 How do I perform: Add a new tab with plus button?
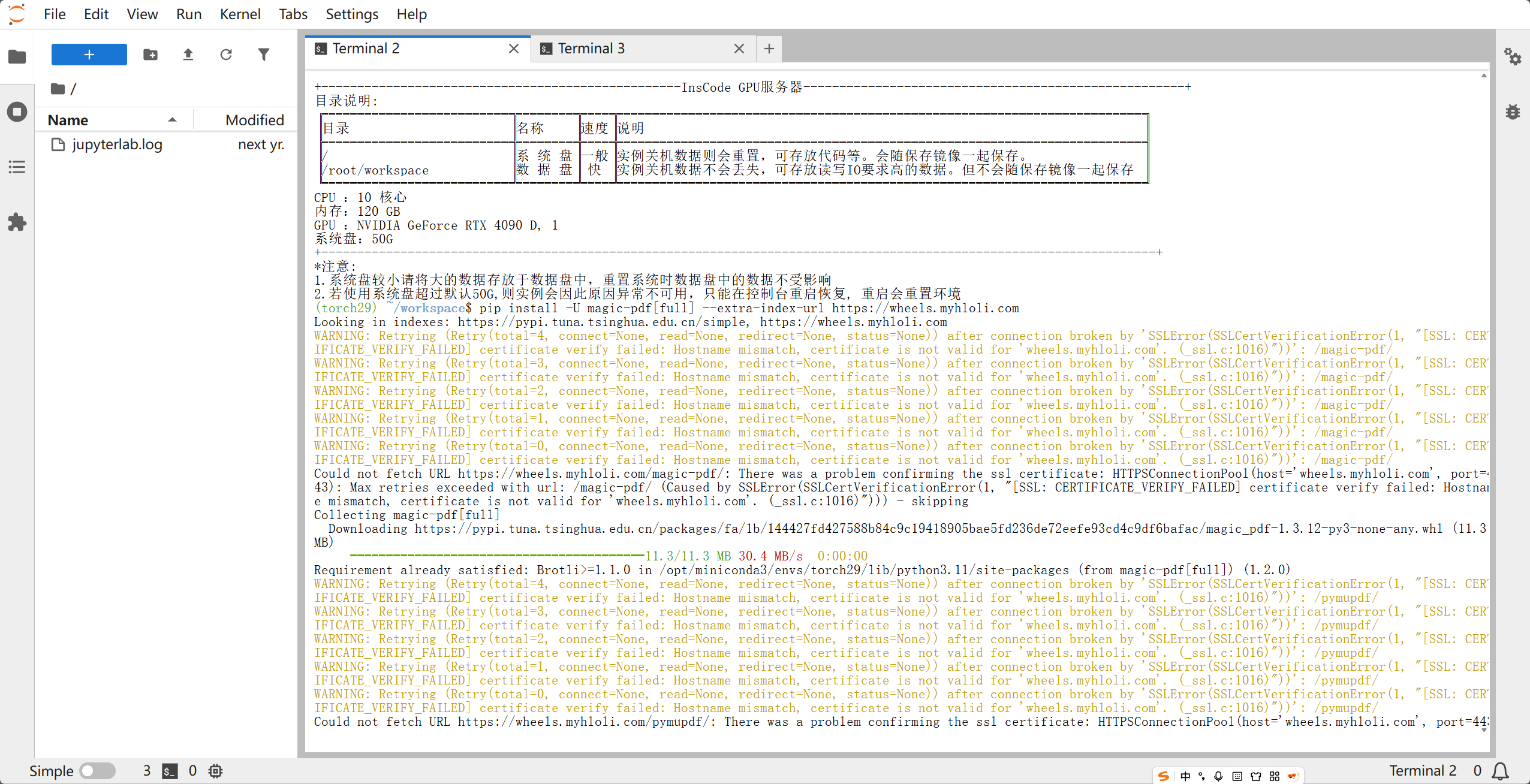pyautogui.click(x=769, y=49)
